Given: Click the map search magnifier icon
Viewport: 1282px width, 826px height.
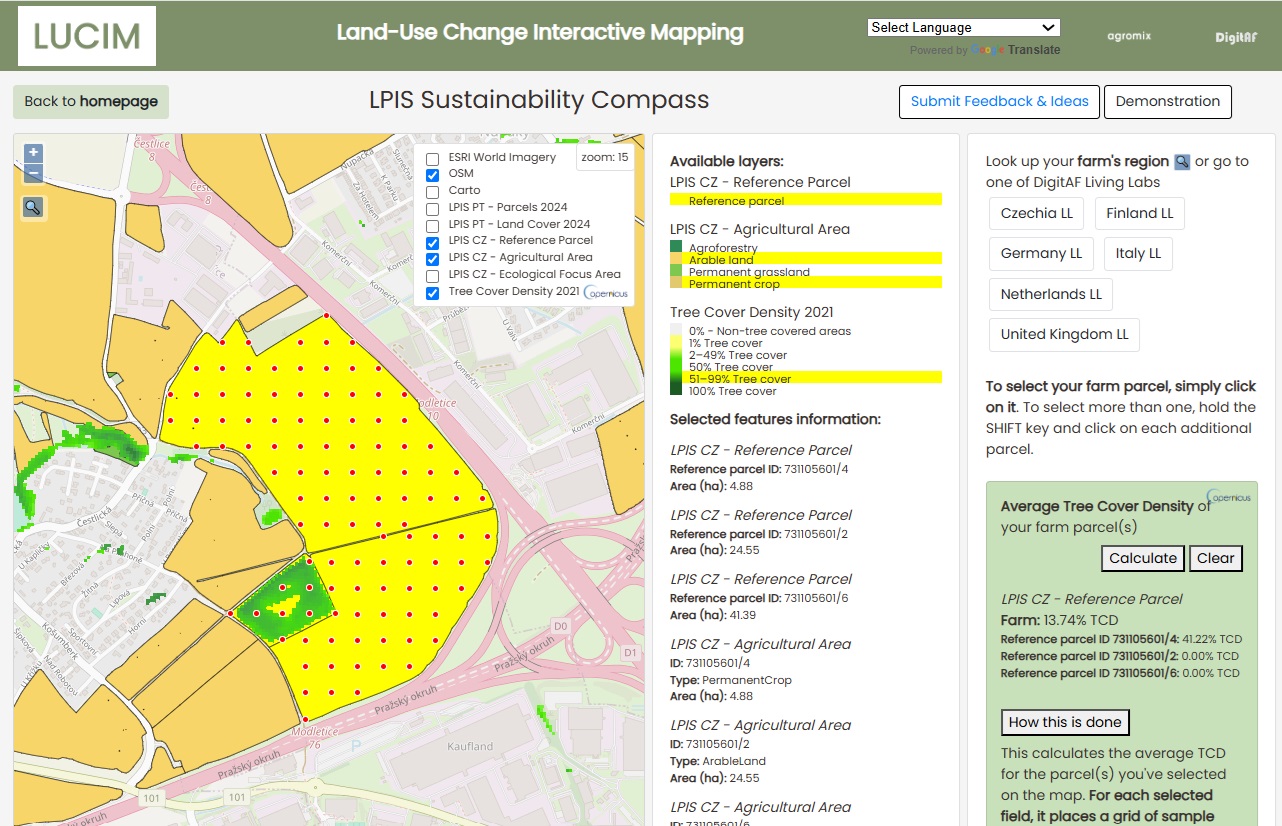Looking at the screenshot, I should click(33, 207).
